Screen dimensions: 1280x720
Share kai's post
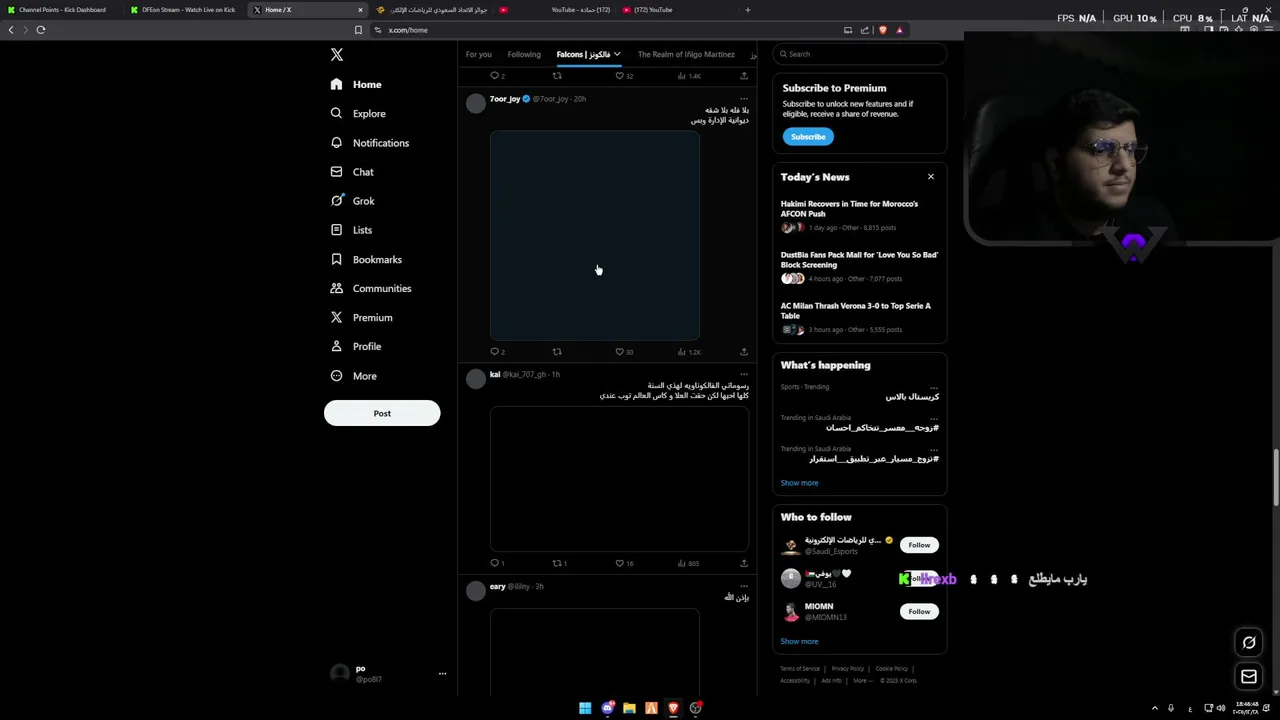[x=743, y=563]
